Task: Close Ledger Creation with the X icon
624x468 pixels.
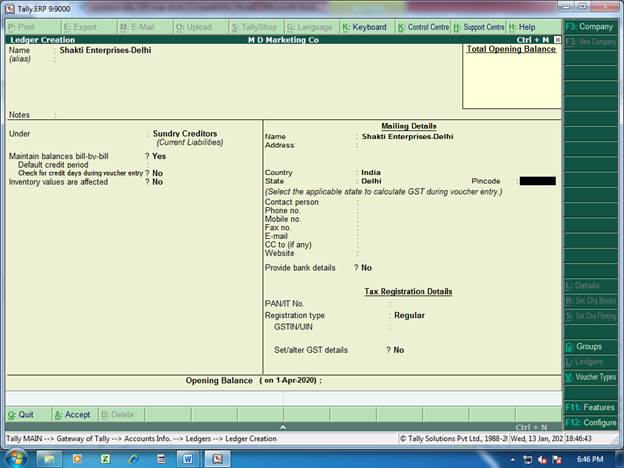Action: (x=558, y=40)
